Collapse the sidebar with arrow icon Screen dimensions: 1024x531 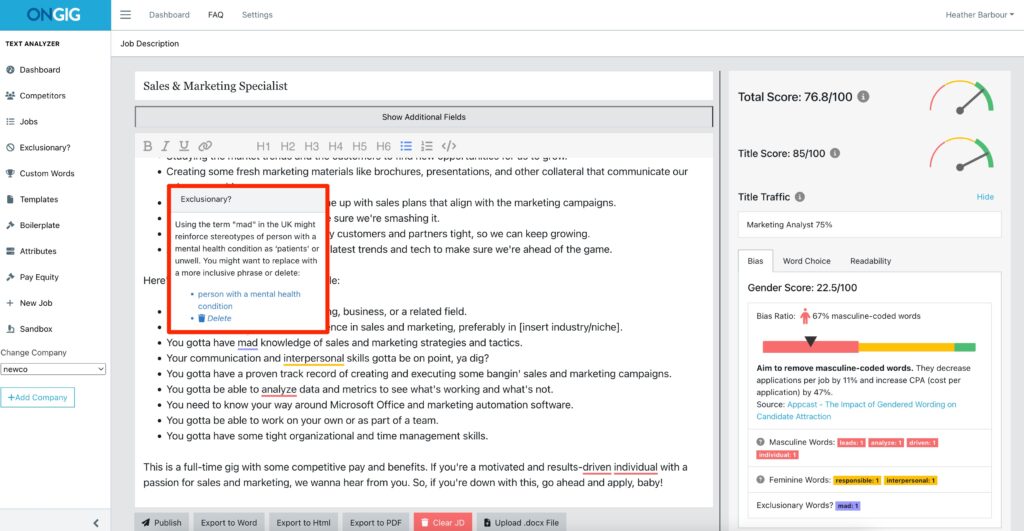click(x=96, y=523)
